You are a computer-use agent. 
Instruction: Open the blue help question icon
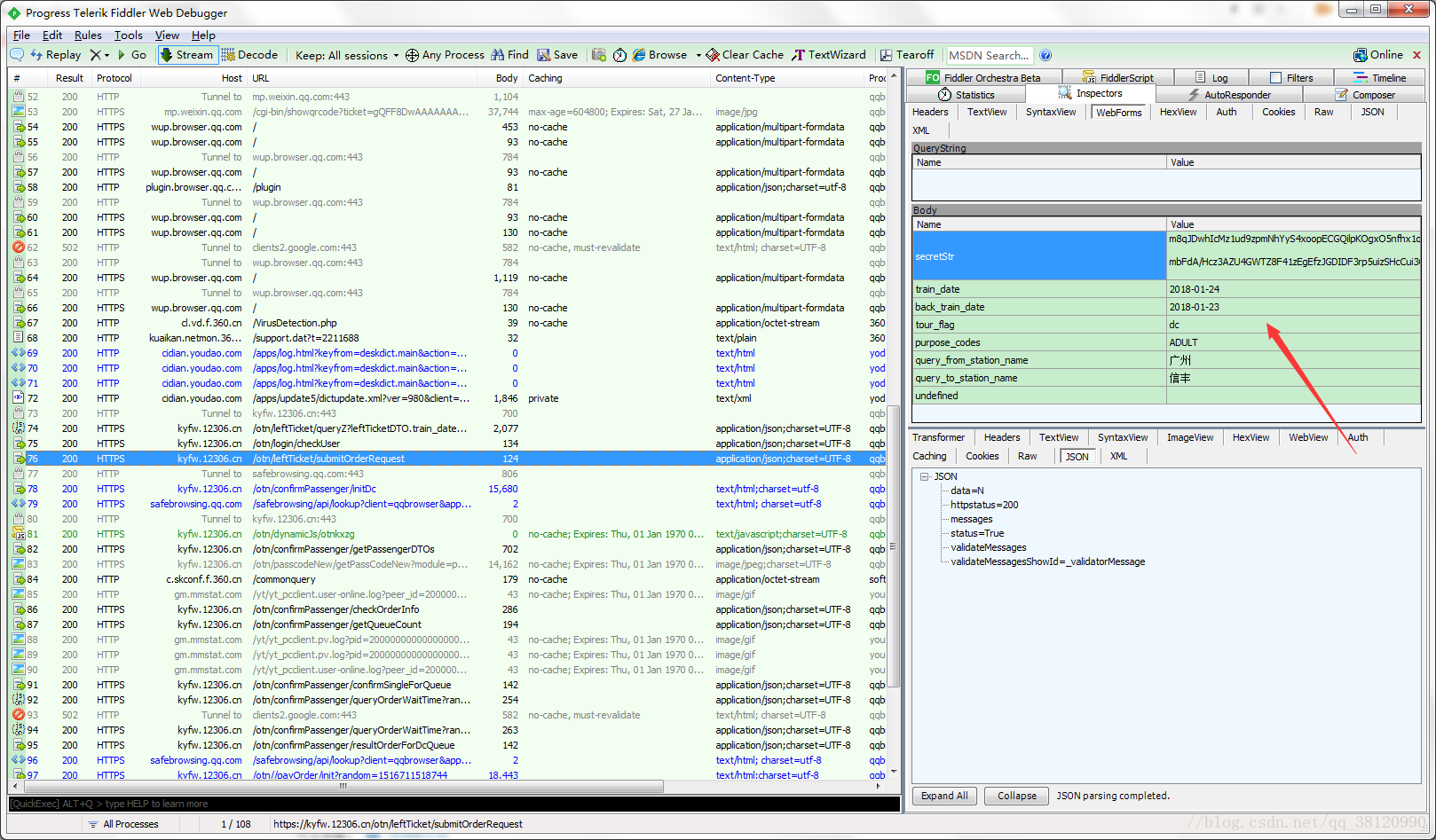click(1045, 55)
